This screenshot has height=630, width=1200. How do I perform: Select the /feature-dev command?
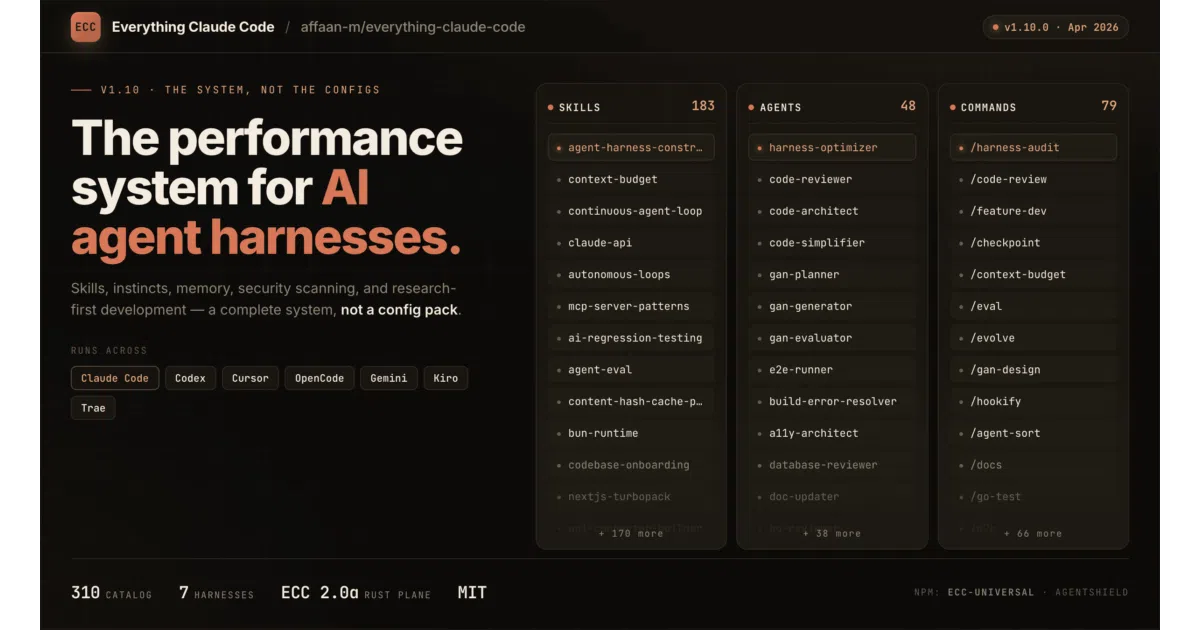coord(1033,211)
